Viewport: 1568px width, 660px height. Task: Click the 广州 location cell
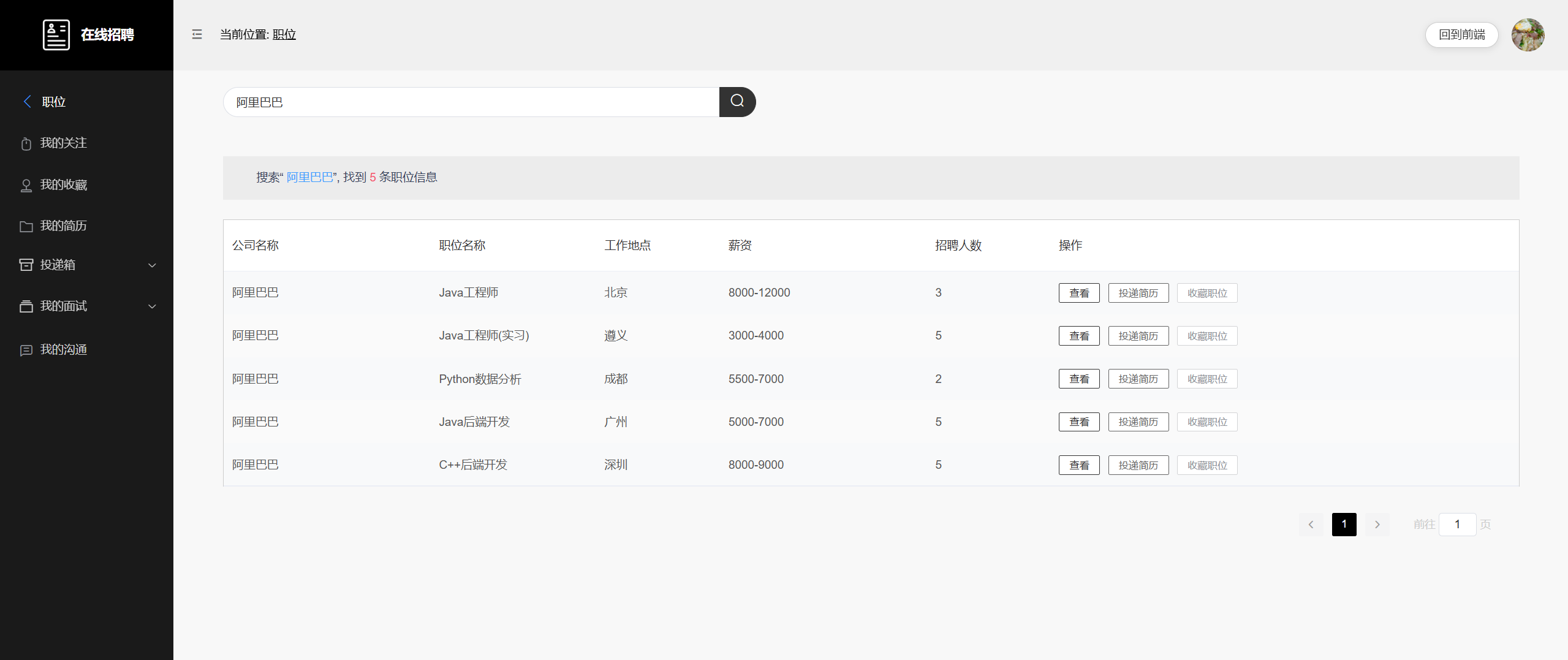pos(616,422)
